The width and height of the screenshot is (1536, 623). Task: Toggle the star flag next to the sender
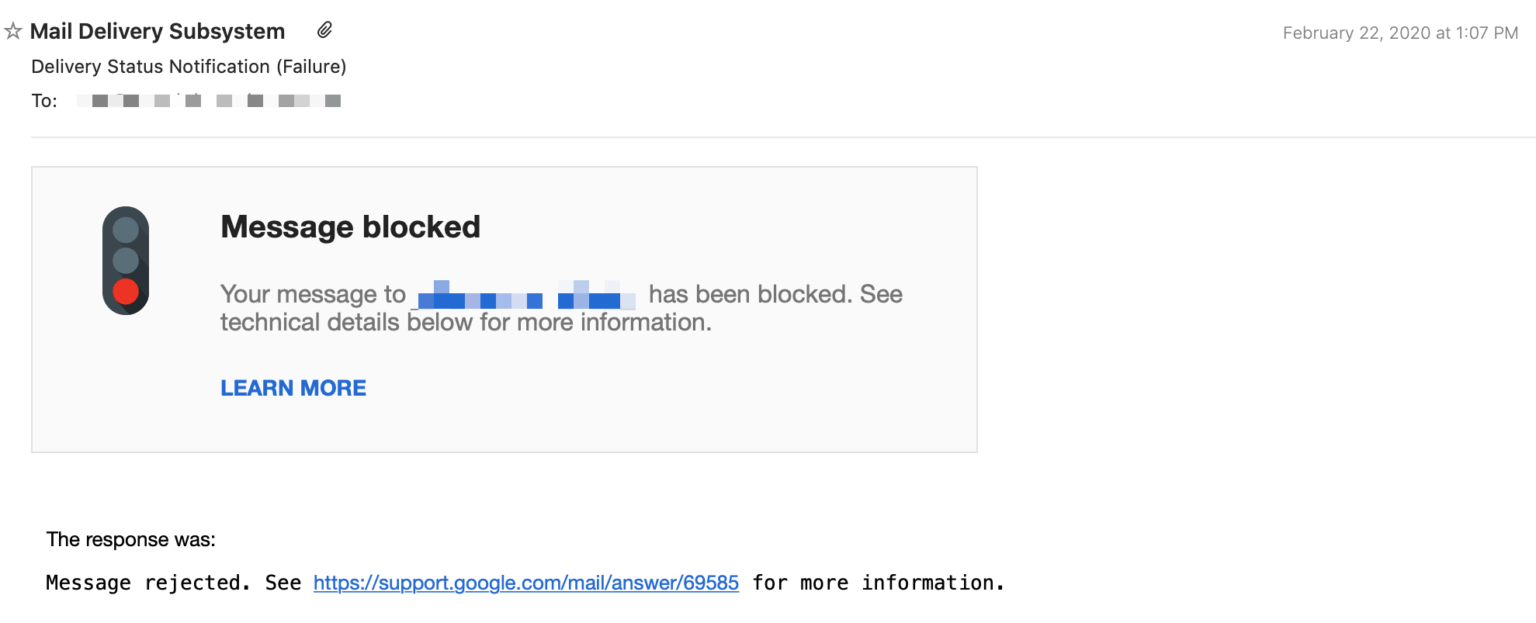(x=13, y=30)
